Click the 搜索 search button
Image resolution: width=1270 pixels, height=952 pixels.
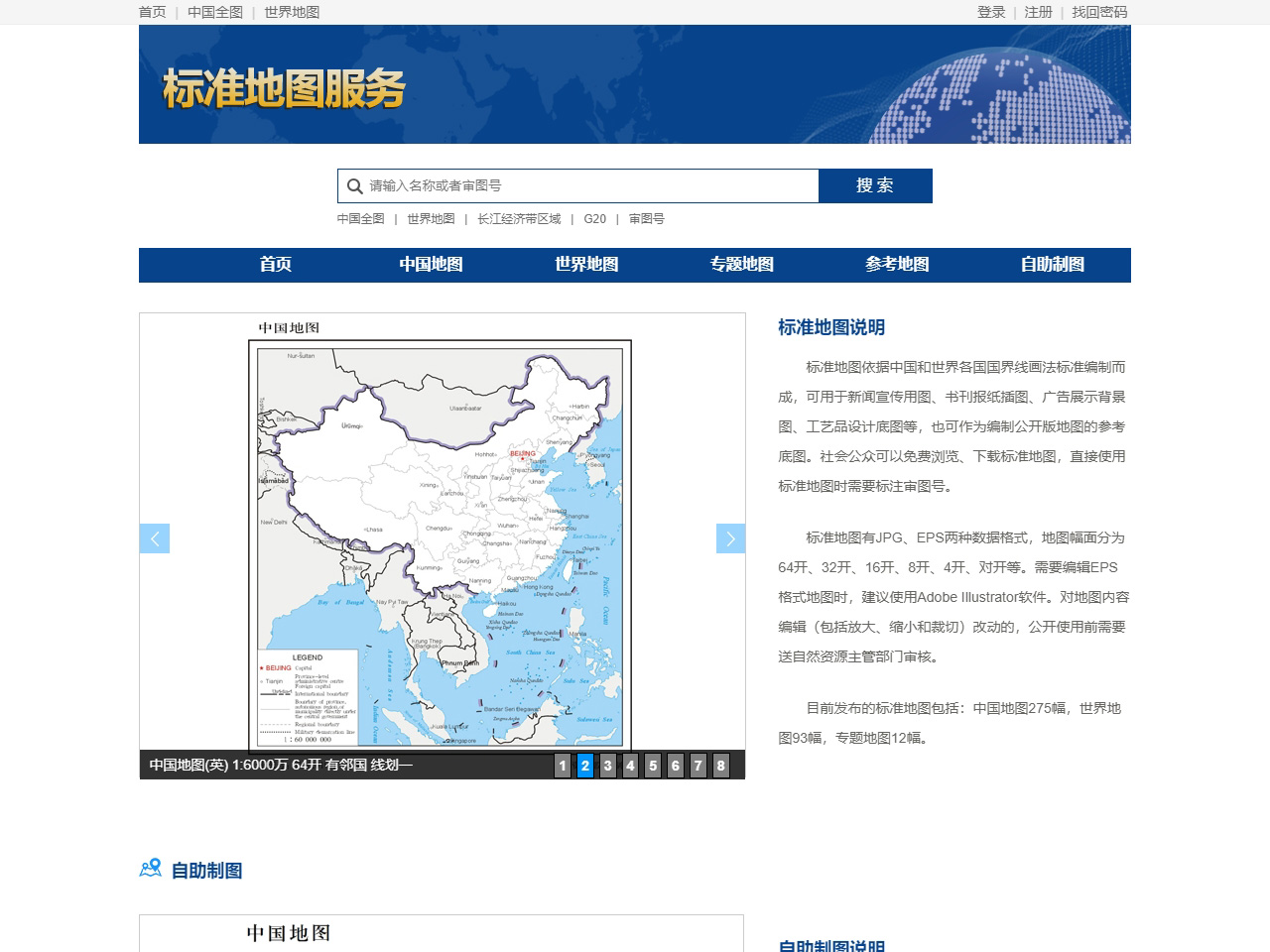coord(875,185)
